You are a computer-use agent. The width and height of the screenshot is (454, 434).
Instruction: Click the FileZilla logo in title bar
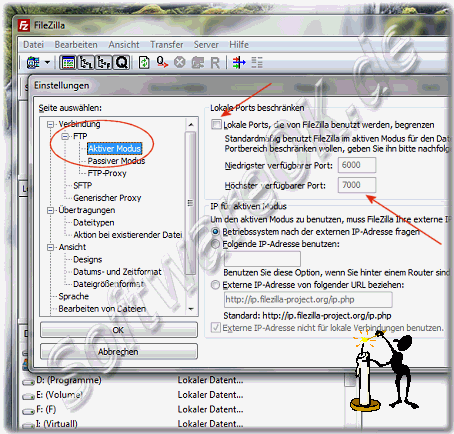point(24,25)
